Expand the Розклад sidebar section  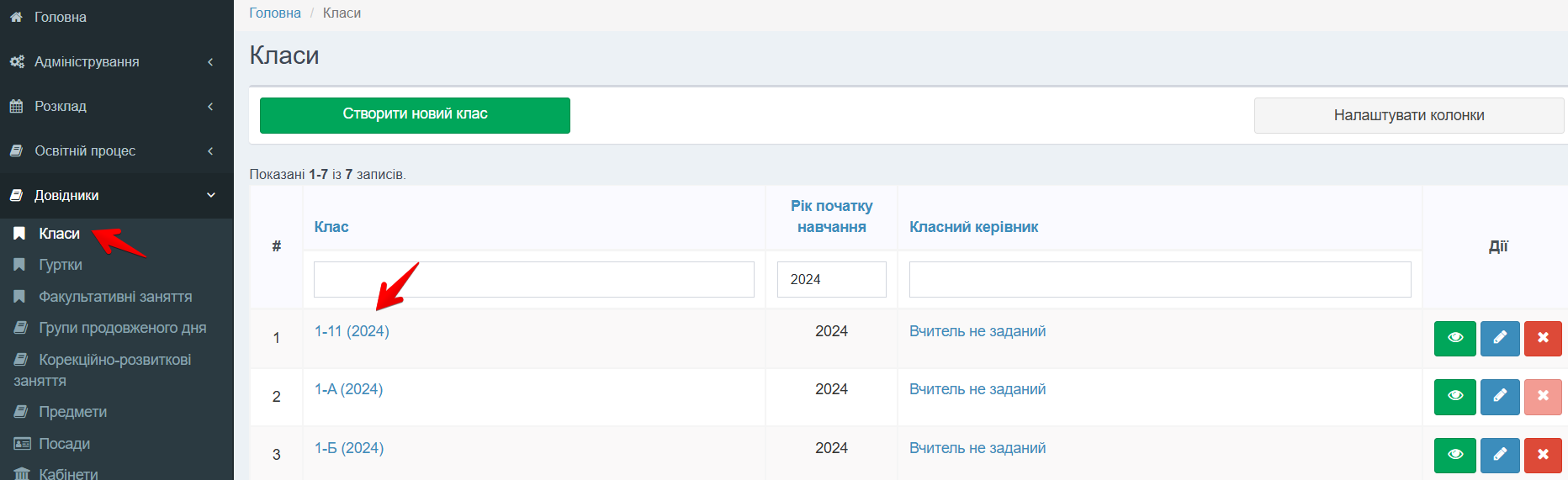click(x=116, y=106)
